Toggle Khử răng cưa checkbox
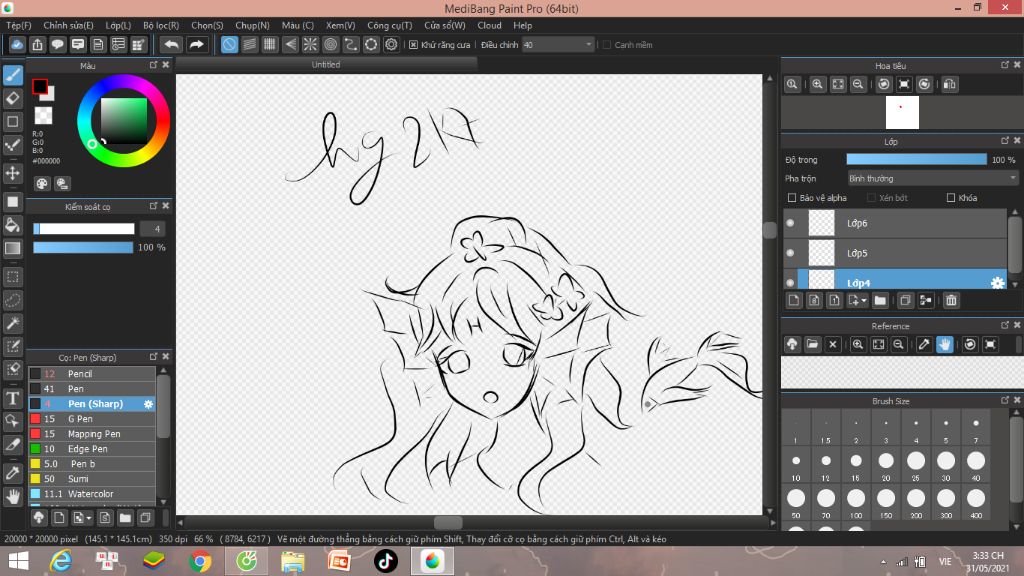This screenshot has height=576, width=1024. (x=413, y=44)
